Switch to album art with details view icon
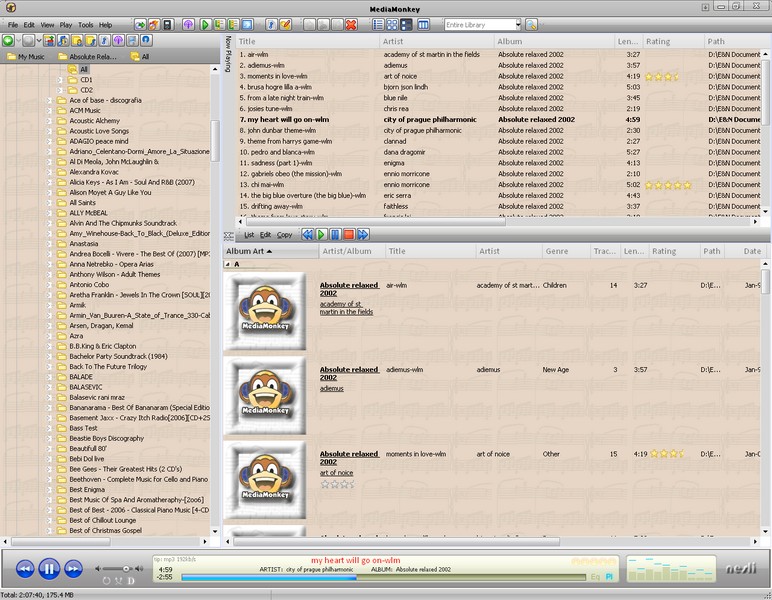 [406, 25]
